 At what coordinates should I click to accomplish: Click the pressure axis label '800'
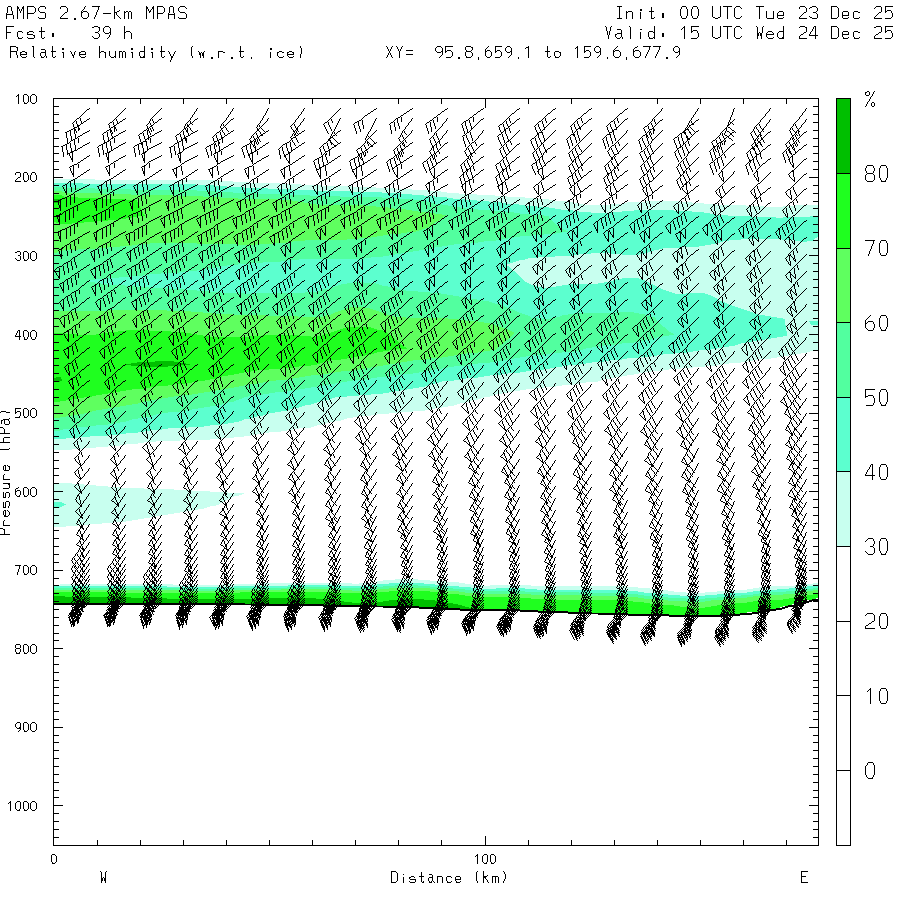[x=26, y=649]
